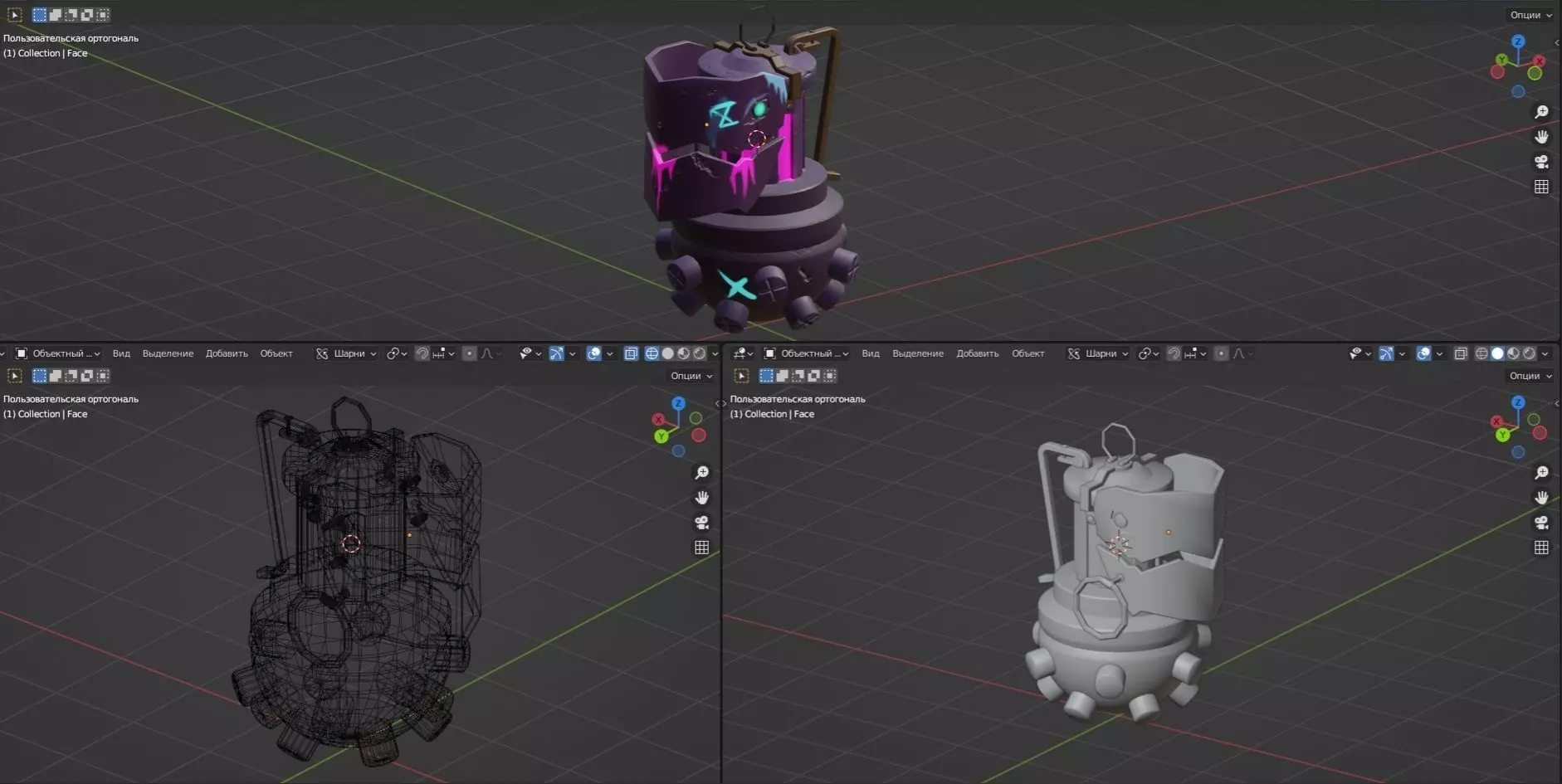Toggle camera view in top viewport
Image resolution: width=1562 pixels, height=784 pixels.
click(x=1541, y=162)
